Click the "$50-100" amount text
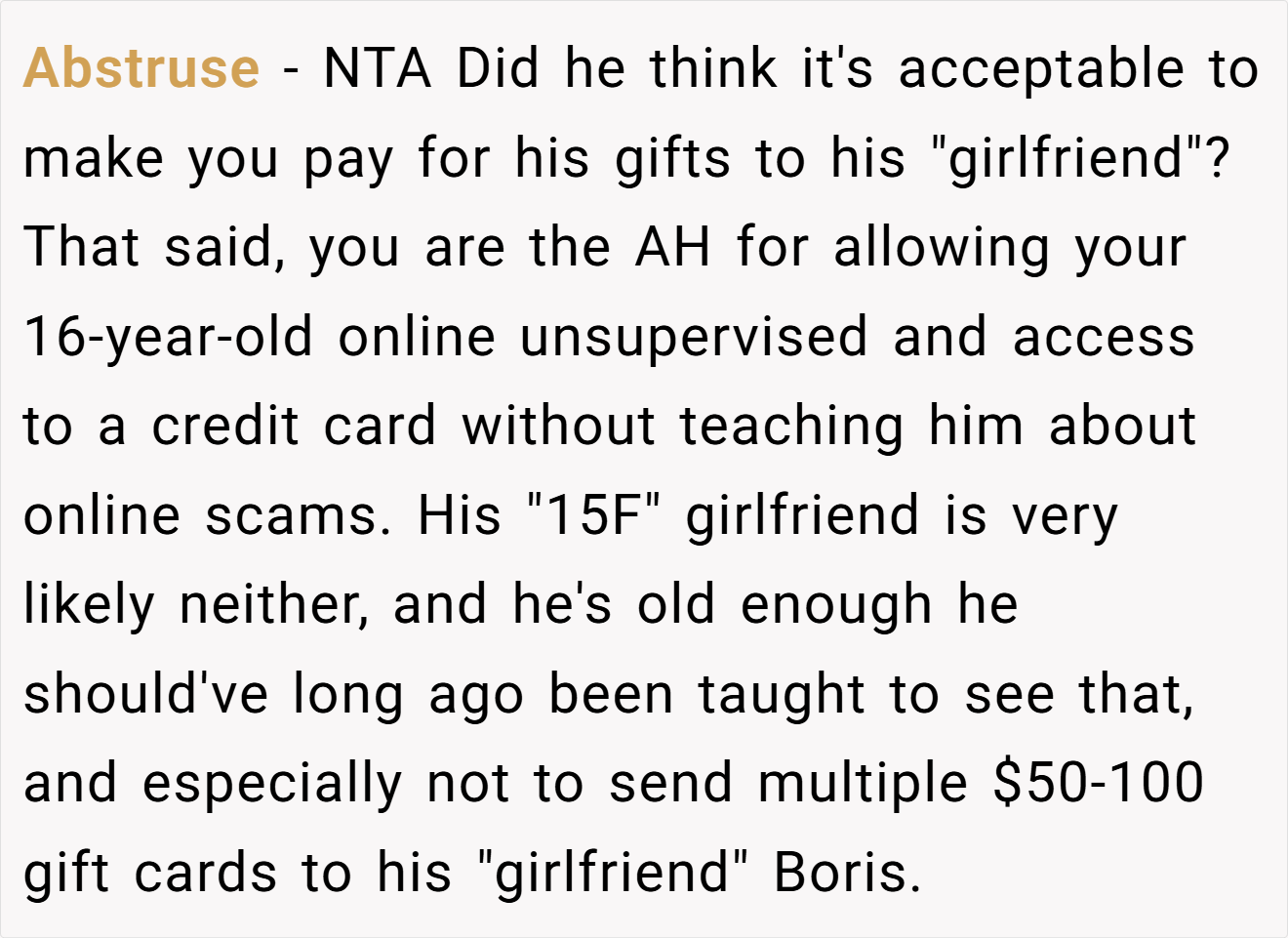This screenshot has height=938, width=1288. [x=1099, y=784]
